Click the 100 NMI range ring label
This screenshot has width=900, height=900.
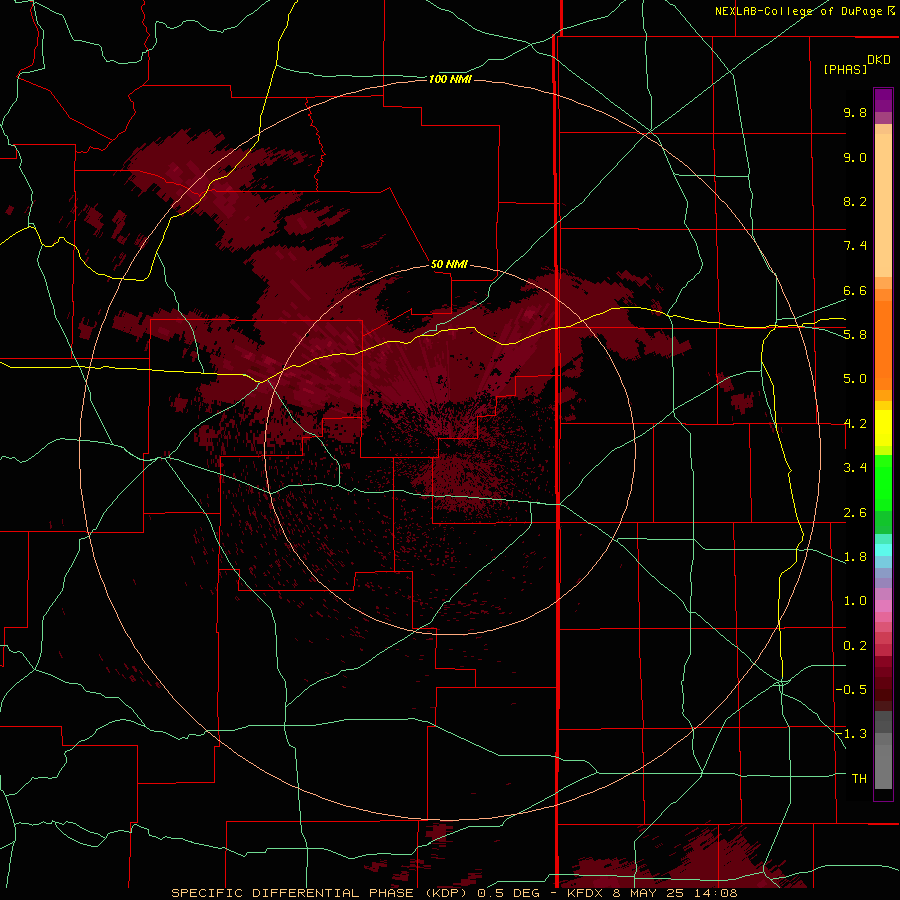click(450, 79)
